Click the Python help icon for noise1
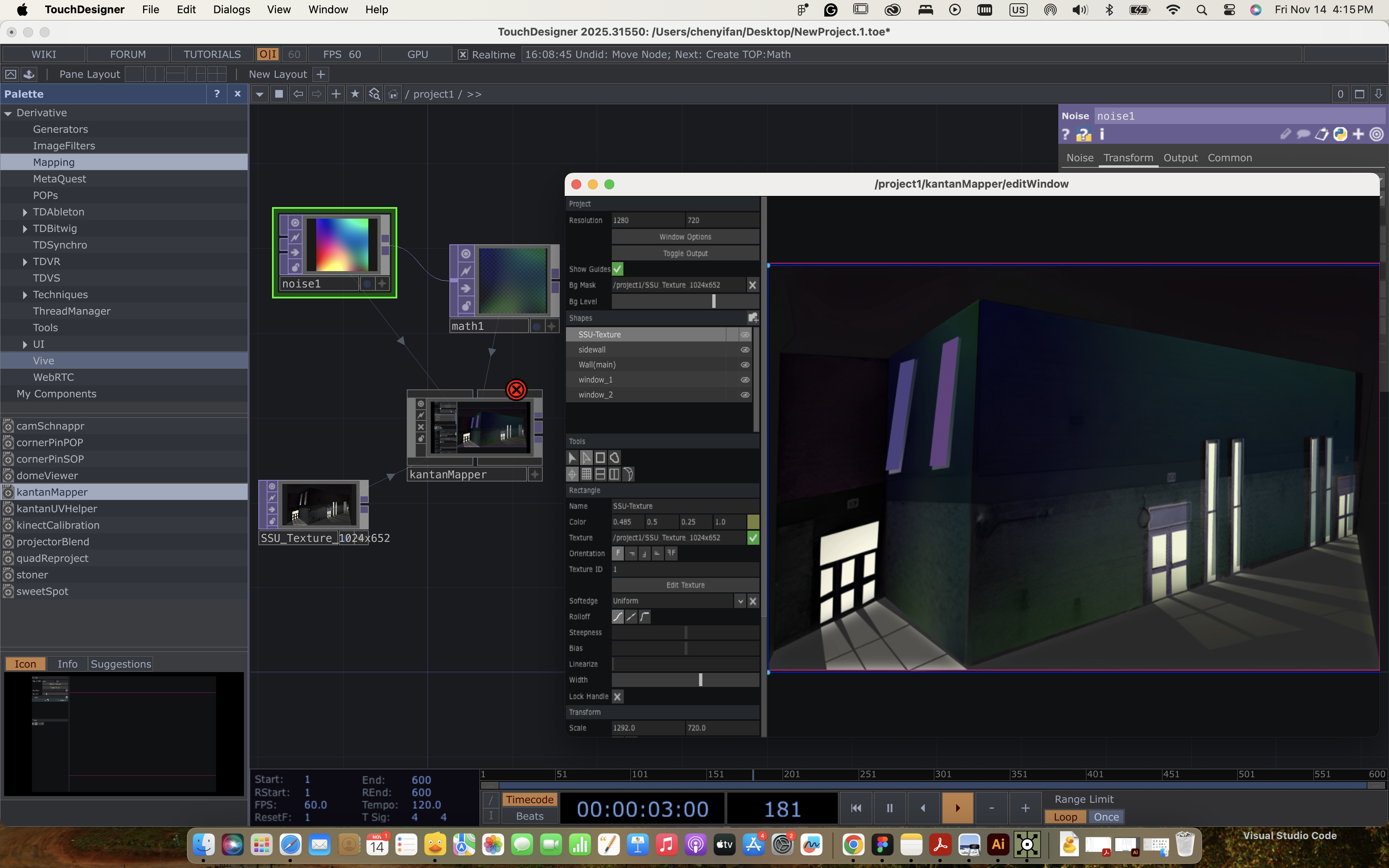The image size is (1389, 868). pos(1083,134)
